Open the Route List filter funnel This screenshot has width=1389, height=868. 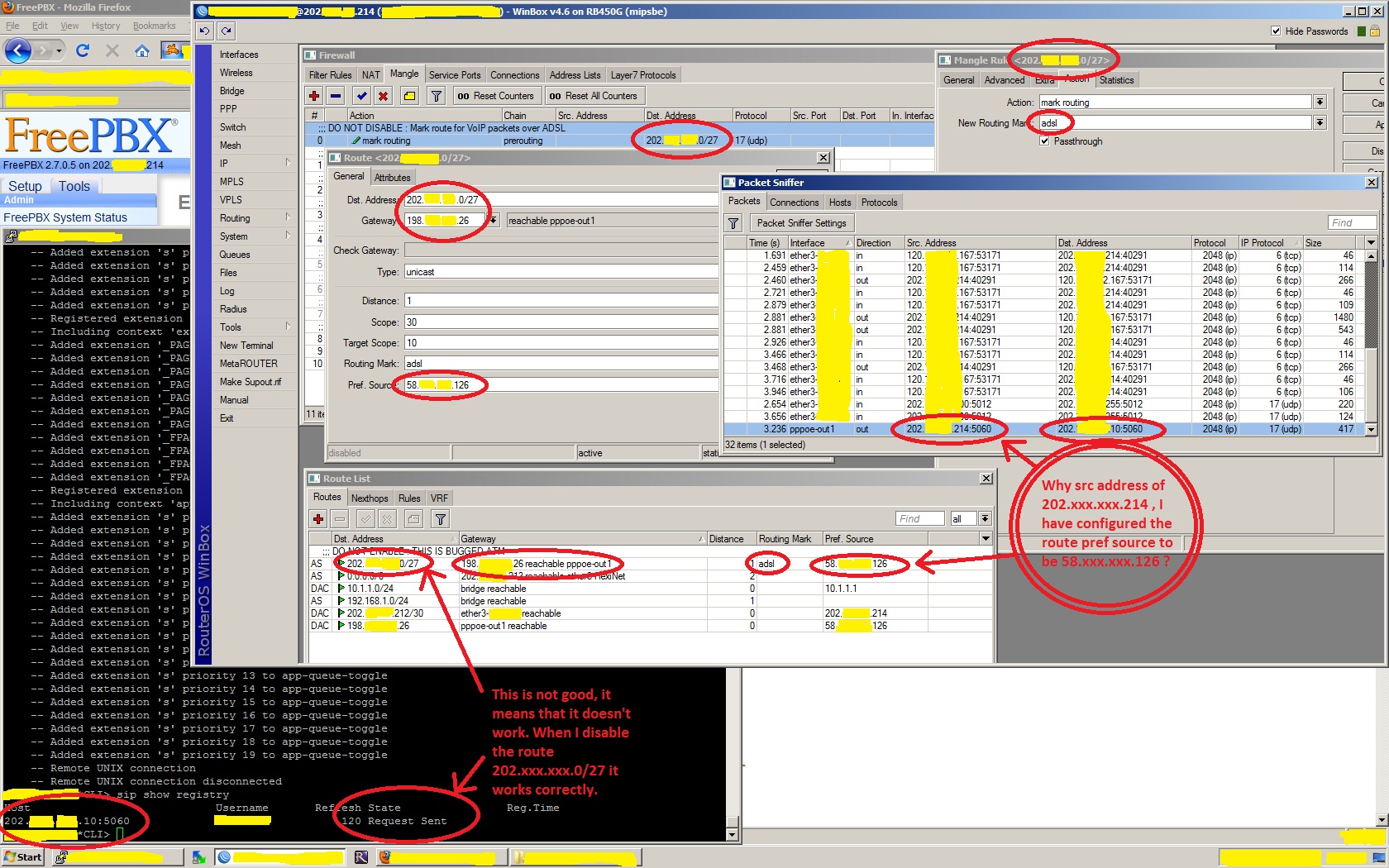[x=441, y=519]
